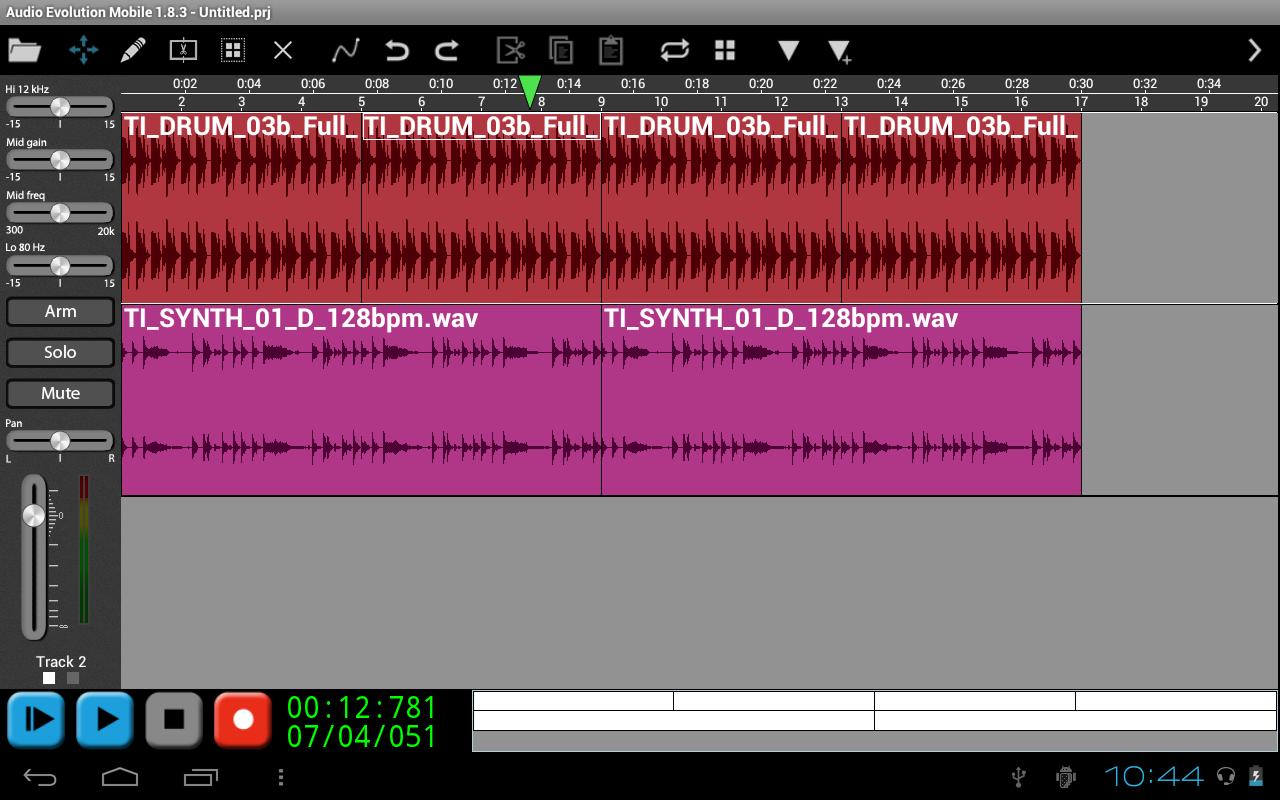Select the second TI_SYNTH_01_D_128bpm.wav clip
The width and height of the screenshot is (1280, 800).
tap(840, 400)
